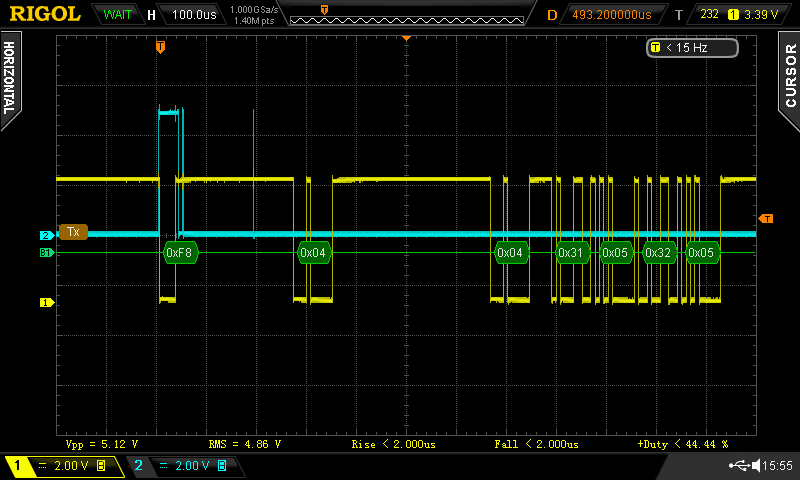Image resolution: width=800 pixels, height=480 pixels.
Task: Click the RIGOL logo
Action: (x=45, y=14)
